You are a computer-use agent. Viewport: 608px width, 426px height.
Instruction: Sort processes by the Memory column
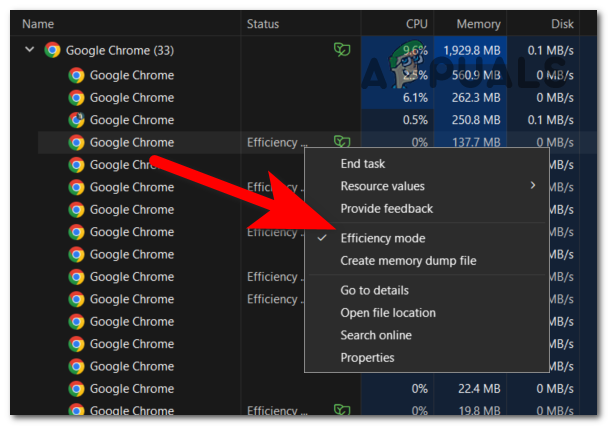478,24
